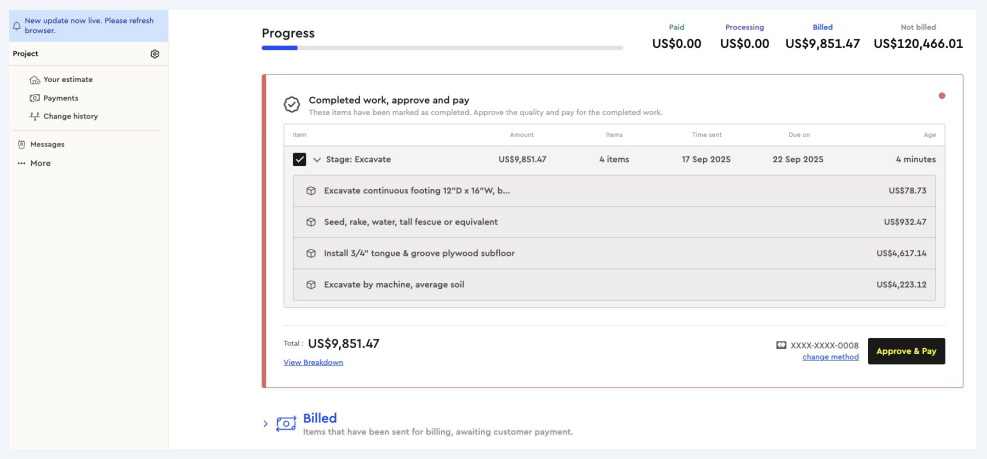The height and width of the screenshot is (459, 987).
Task: Click the View Breakdown link
Action: tap(313, 362)
